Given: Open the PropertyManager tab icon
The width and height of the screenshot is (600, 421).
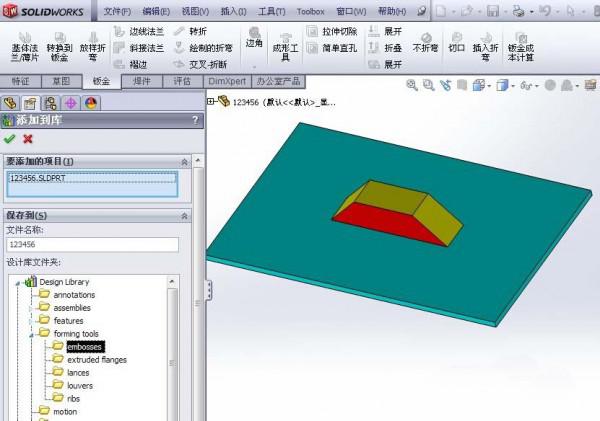Looking at the screenshot, I should pos(30,103).
